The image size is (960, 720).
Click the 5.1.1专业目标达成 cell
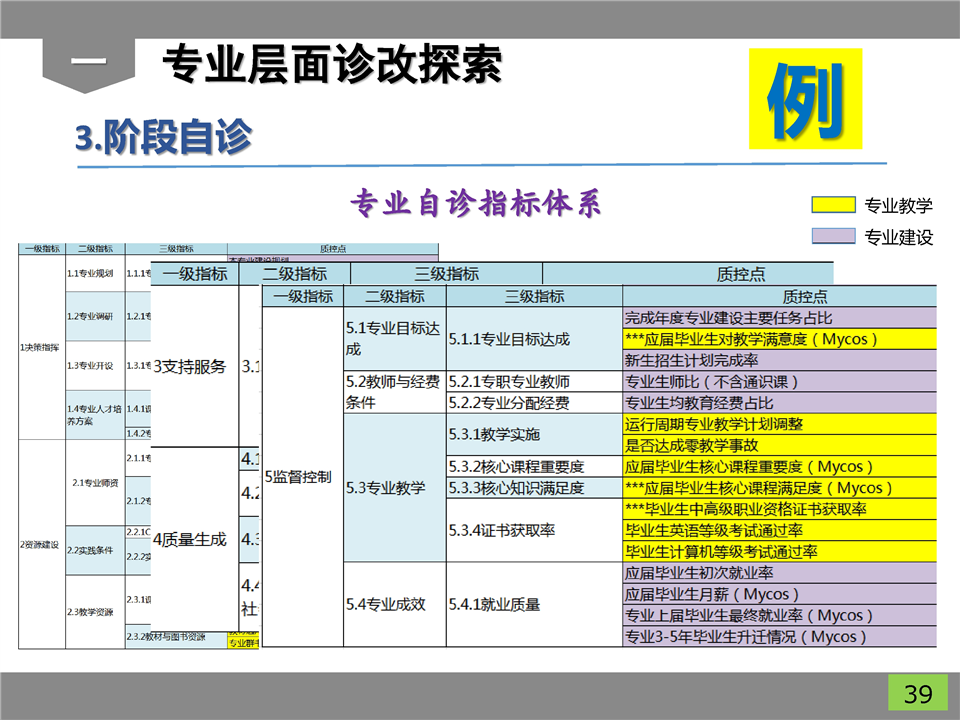[x=534, y=339]
